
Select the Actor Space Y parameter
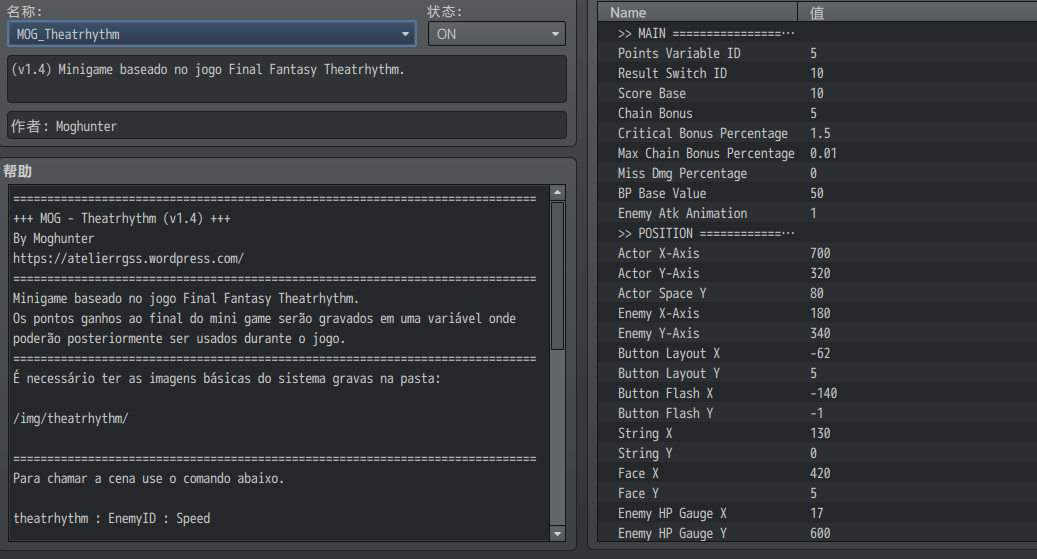point(817,293)
